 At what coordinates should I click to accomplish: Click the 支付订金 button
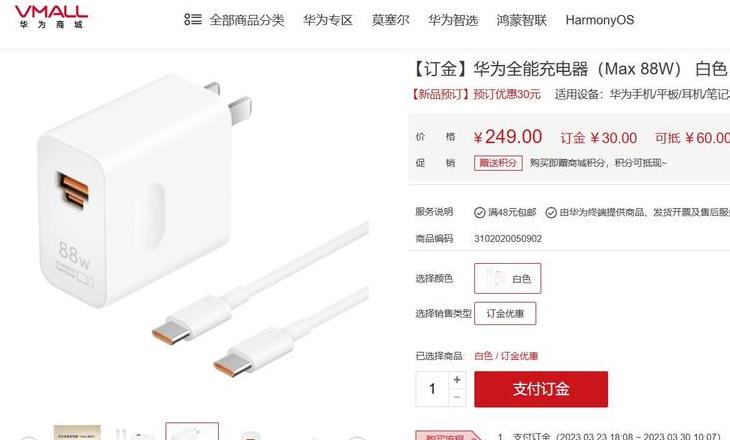(541, 389)
